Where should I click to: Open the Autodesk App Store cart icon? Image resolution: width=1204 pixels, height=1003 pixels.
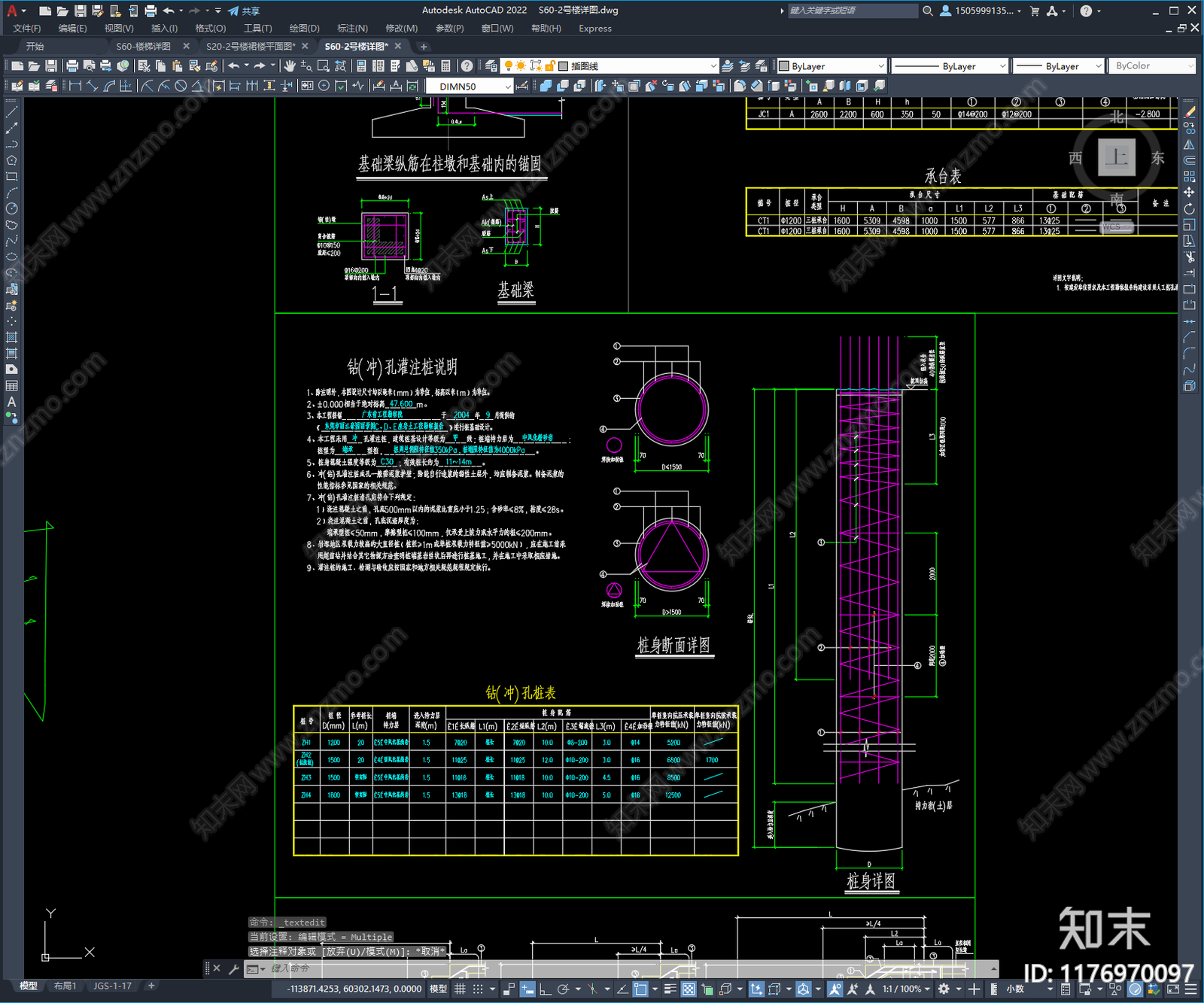click(x=1035, y=11)
